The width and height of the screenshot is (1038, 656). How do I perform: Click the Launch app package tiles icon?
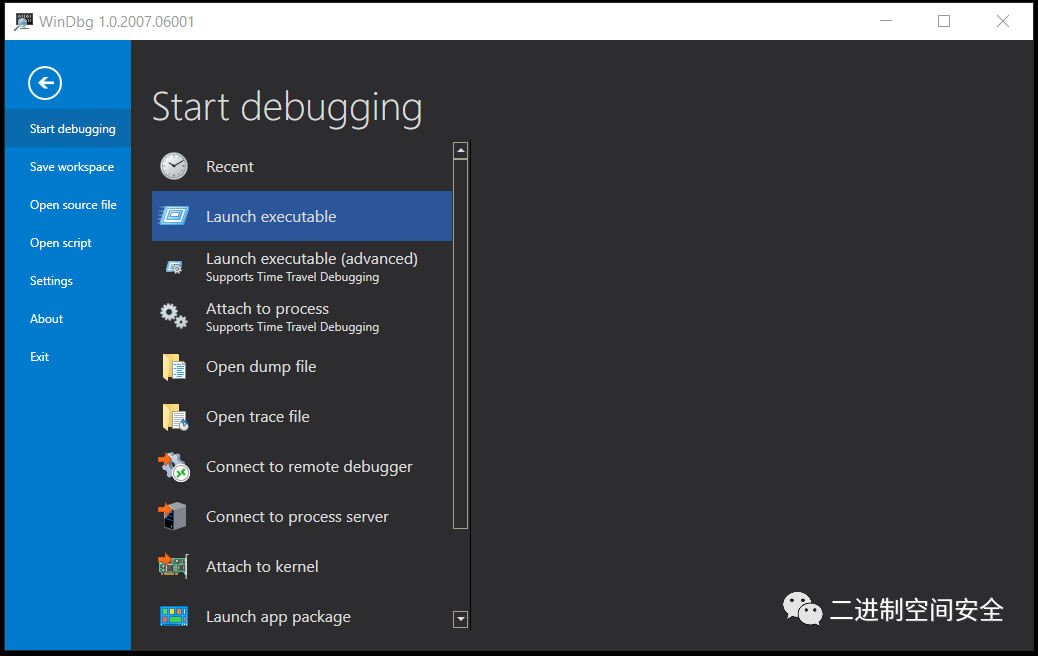[x=174, y=616]
